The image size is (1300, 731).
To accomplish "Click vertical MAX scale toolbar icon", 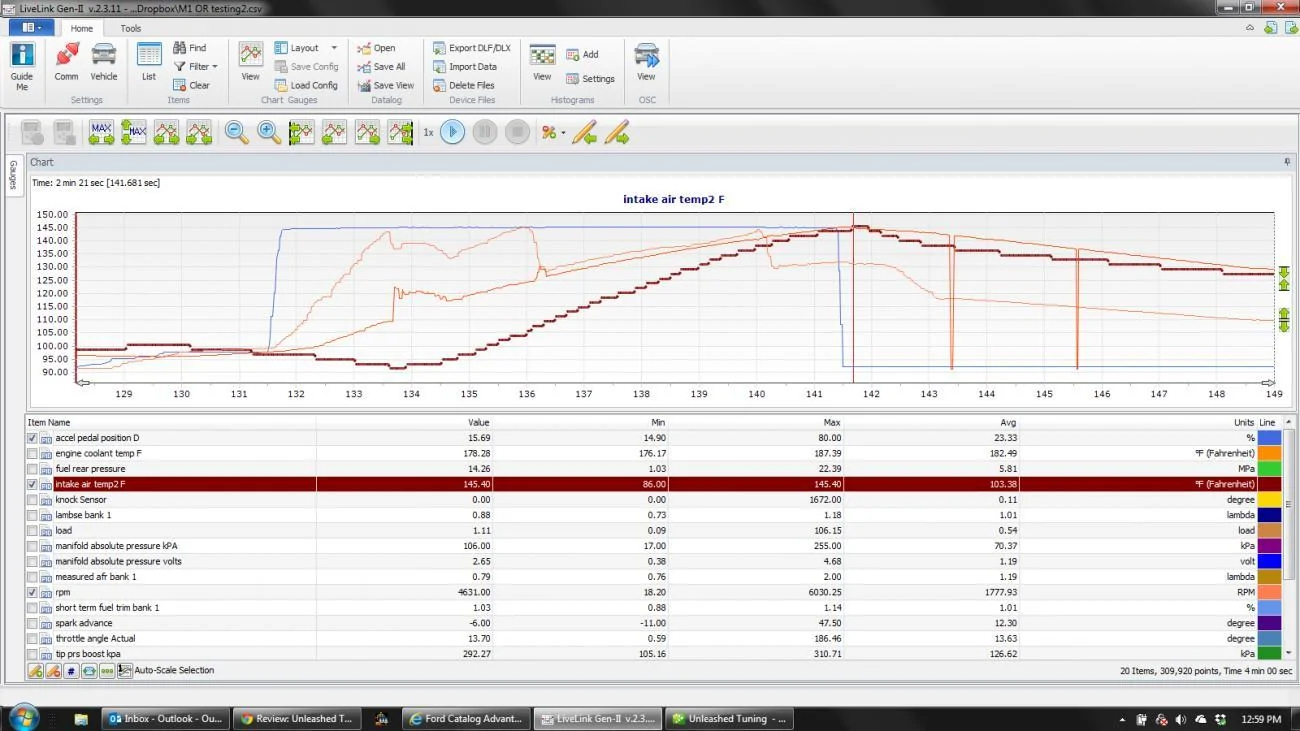I will (x=134, y=132).
